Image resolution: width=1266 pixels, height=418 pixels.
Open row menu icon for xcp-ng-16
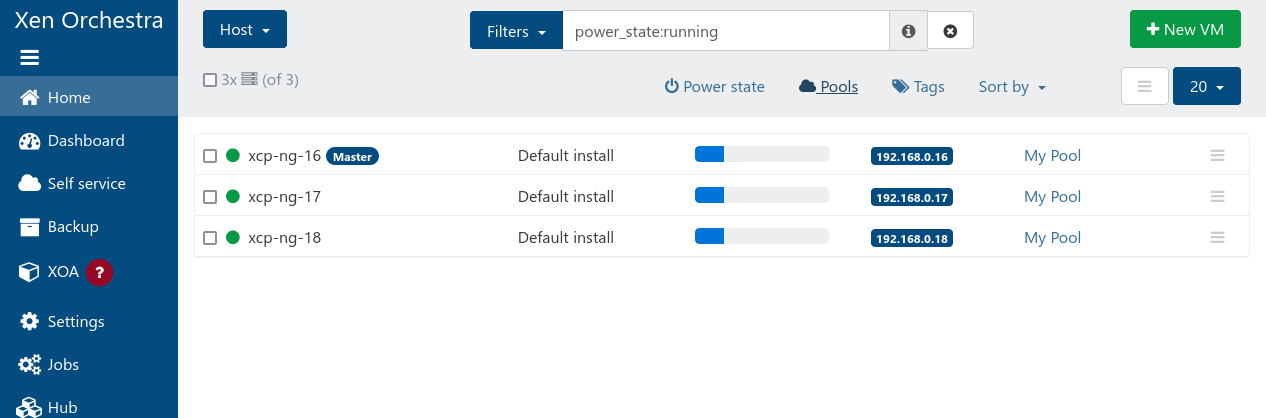click(x=1217, y=156)
